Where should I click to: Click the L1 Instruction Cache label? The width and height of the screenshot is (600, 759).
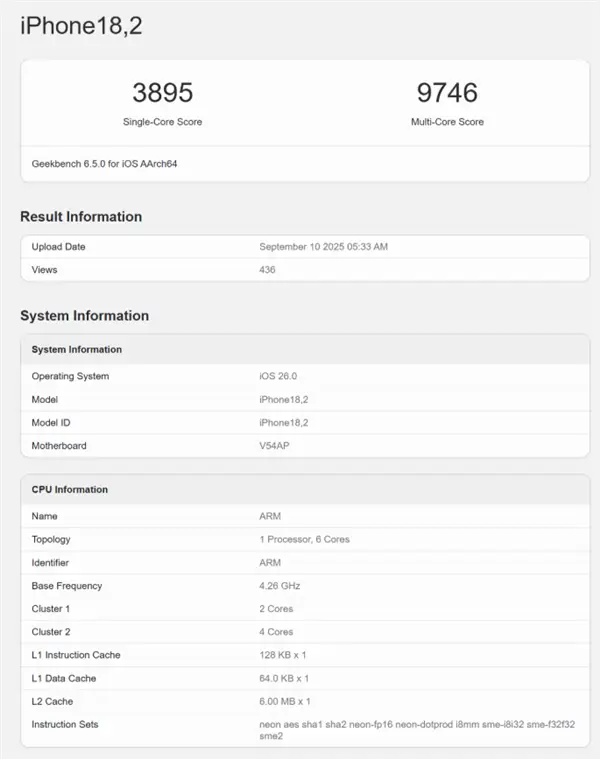coord(76,655)
